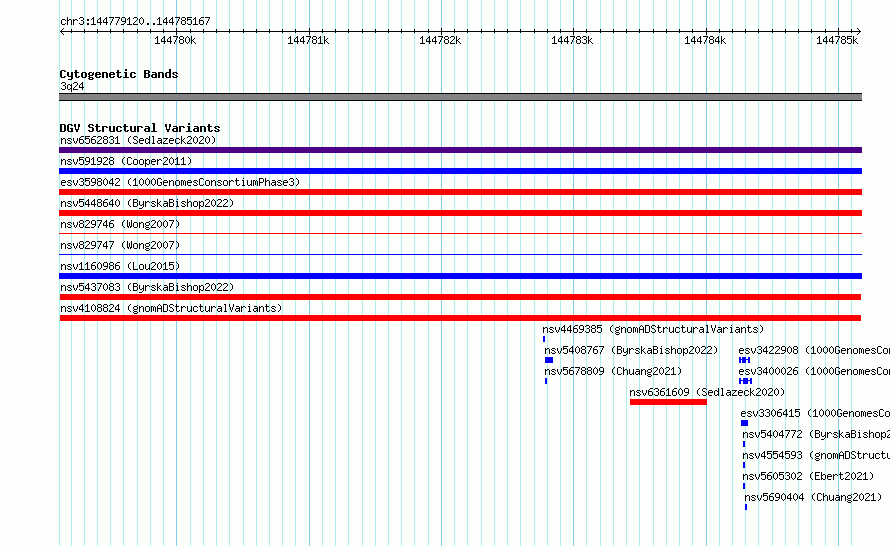Select the purple nsv6562831 variant bar

(460, 150)
